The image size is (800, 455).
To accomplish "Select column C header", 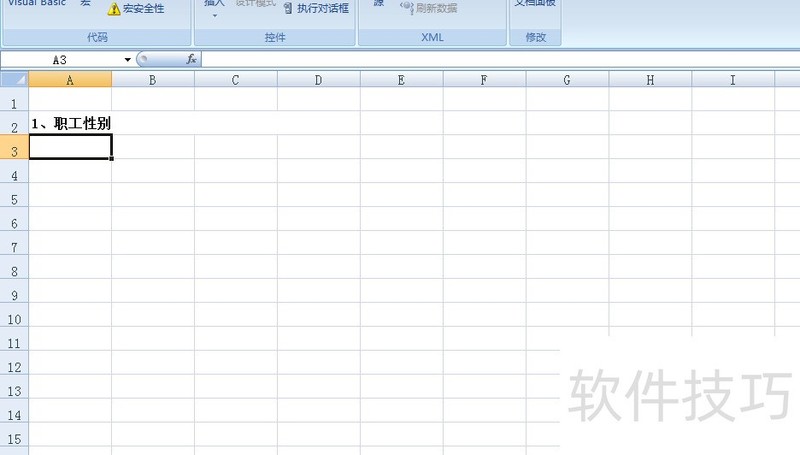I will tap(236, 80).
